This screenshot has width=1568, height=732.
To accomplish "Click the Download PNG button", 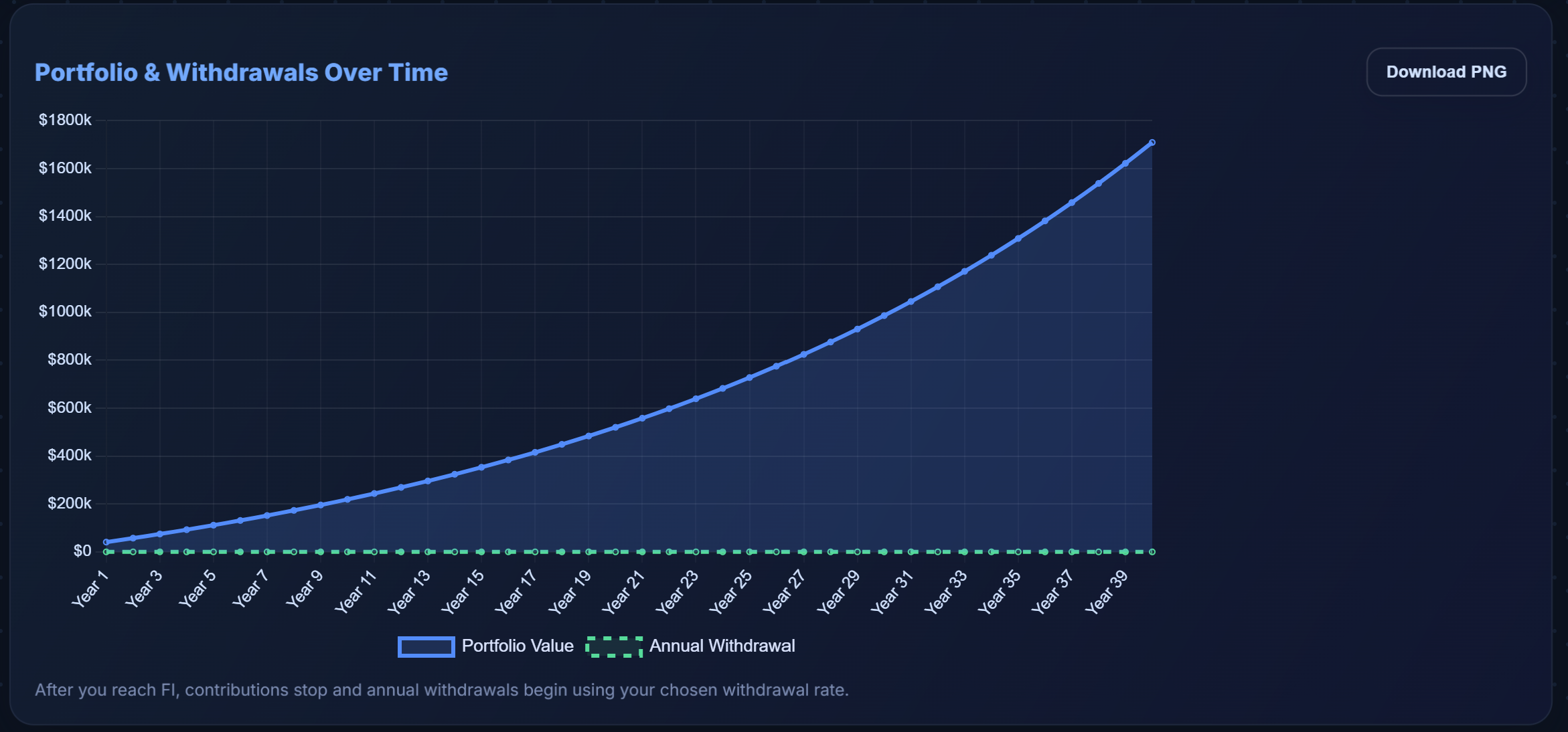I will (1445, 72).
